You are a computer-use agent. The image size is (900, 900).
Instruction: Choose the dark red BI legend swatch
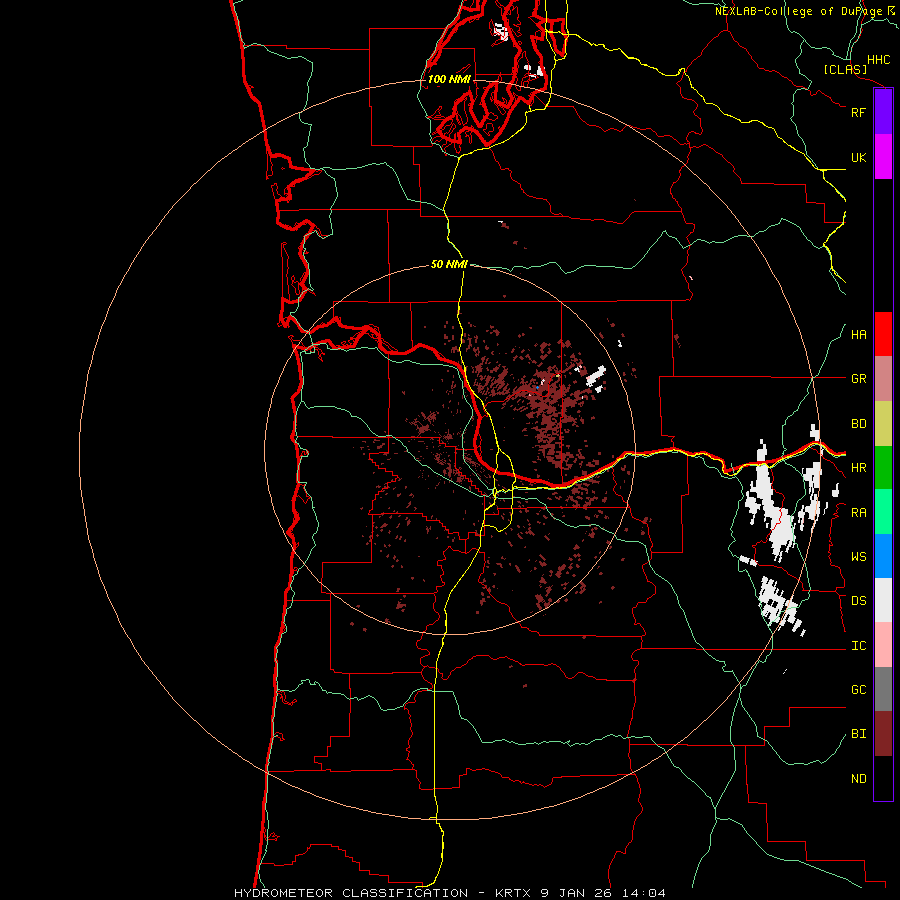pyautogui.click(x=883, y=734)
